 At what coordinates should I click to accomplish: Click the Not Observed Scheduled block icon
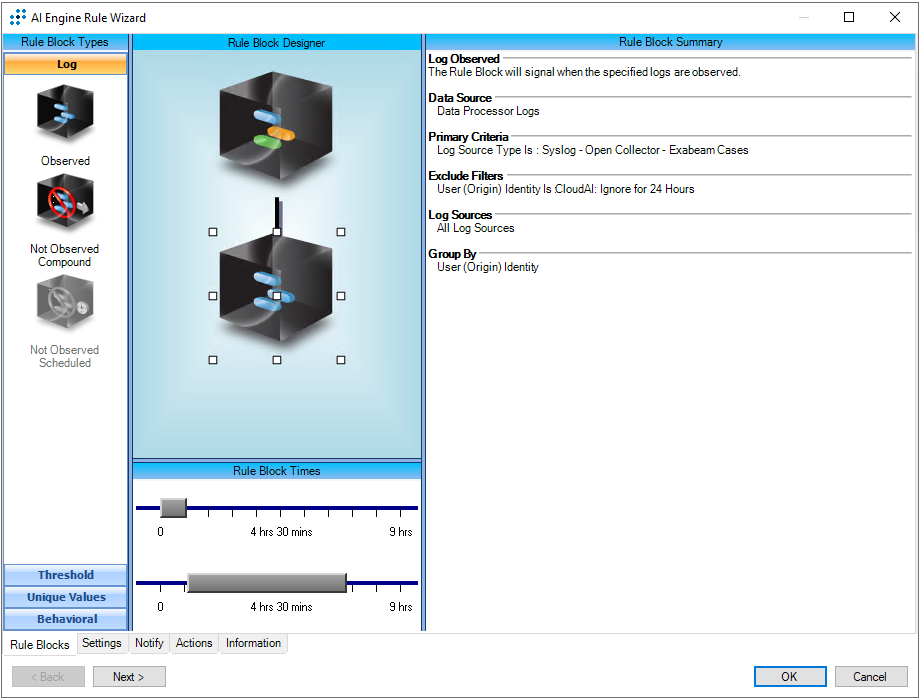pos(65,304)
